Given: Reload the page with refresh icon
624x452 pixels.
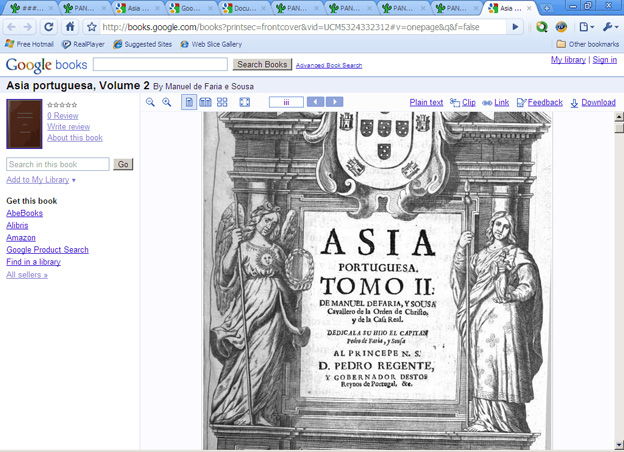Looking at the screenshot, I should (49, 27).
